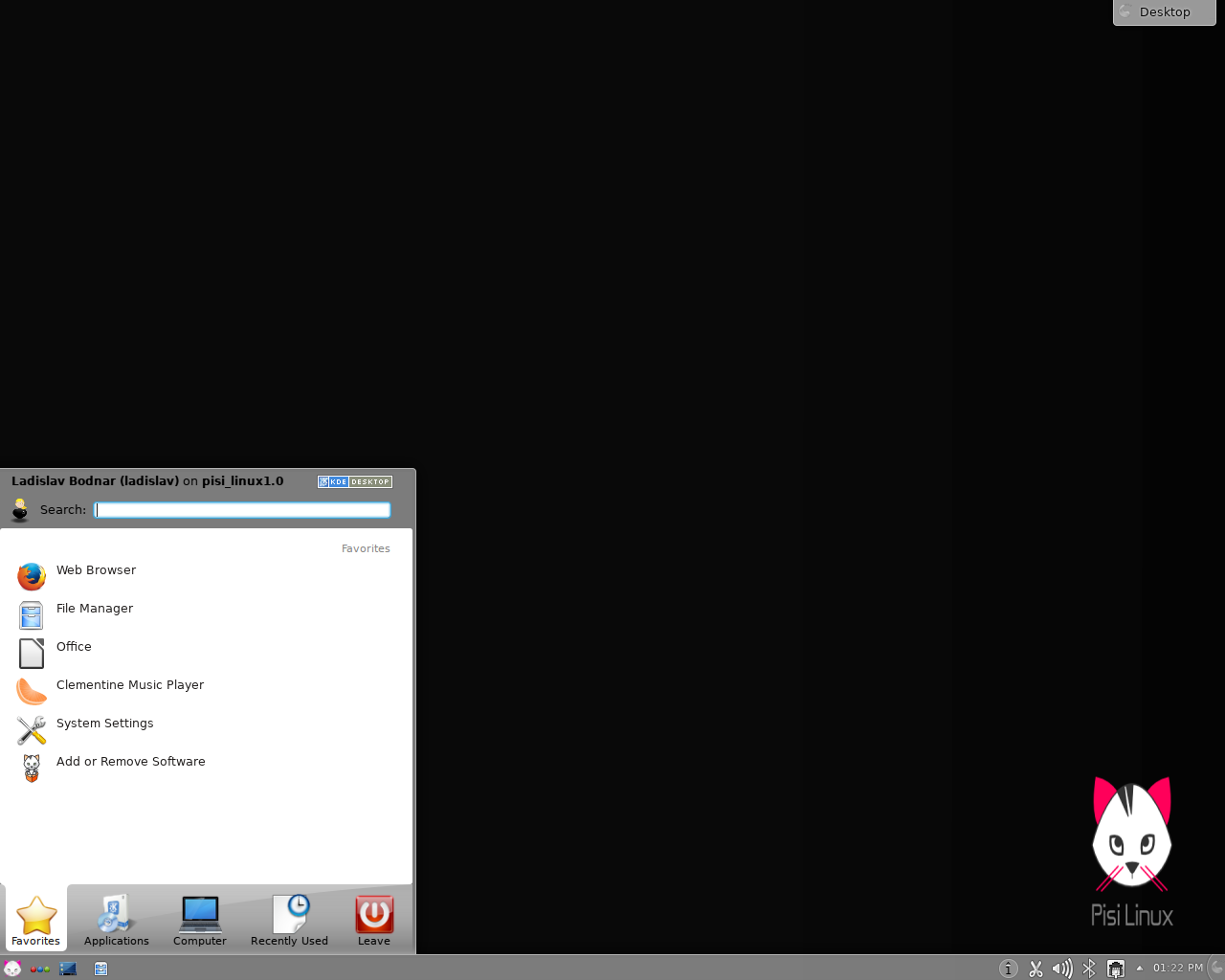Screen dimensions: 1225x980
Task: Select the Favorites tab
Action: click(36, 920)
